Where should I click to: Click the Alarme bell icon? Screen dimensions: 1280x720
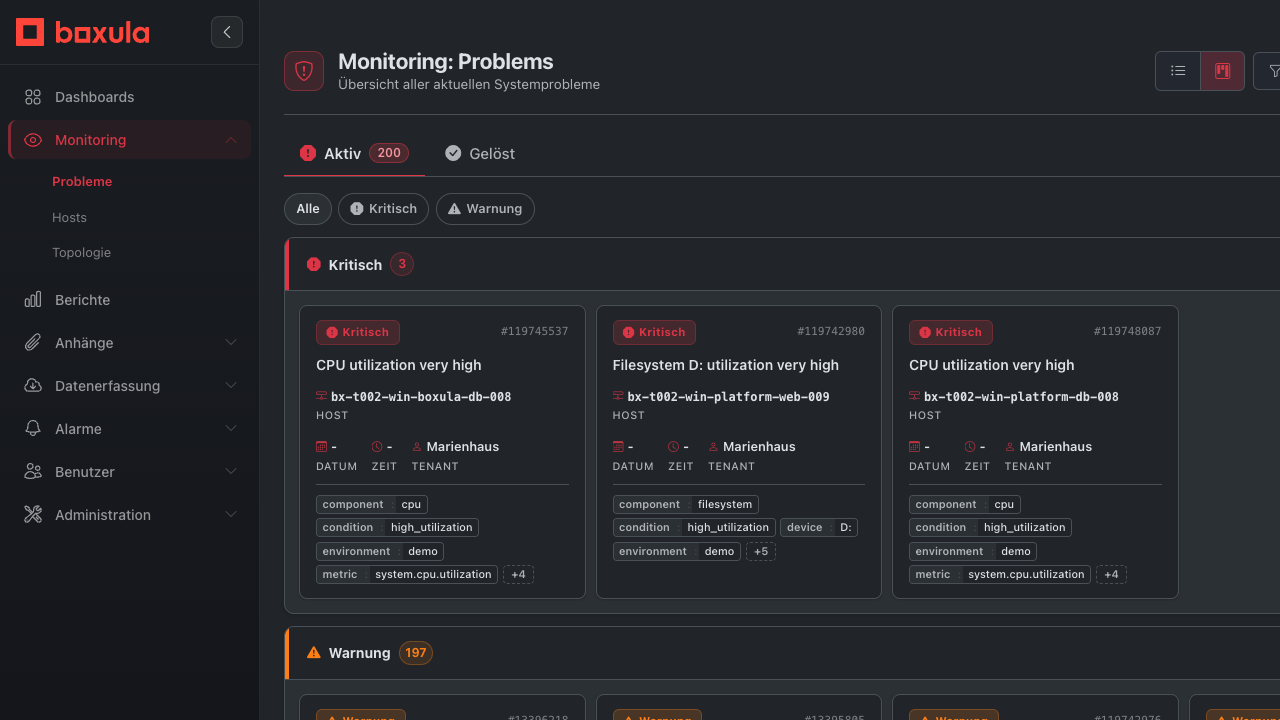pyautogui.click(x=33, y=429)
